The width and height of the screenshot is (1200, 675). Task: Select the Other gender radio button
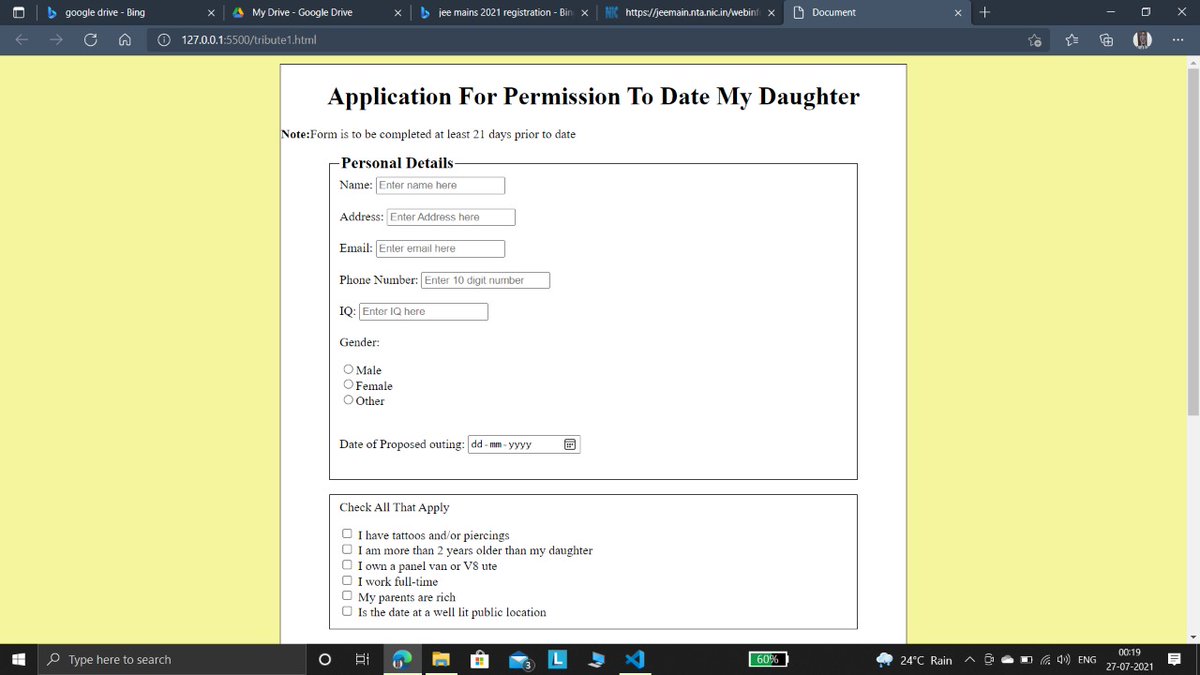point(348,400)
